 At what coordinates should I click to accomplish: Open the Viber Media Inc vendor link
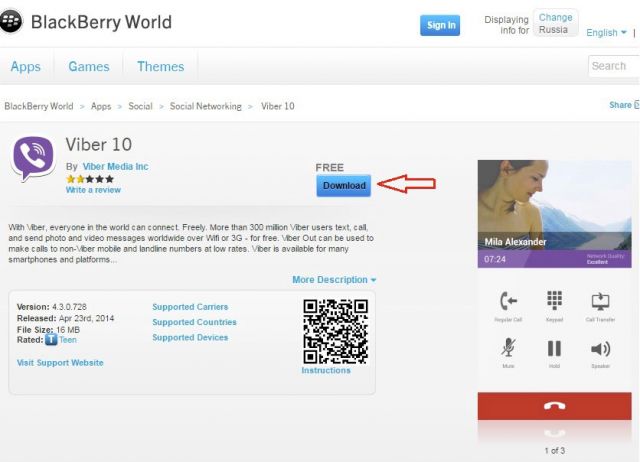115,167
